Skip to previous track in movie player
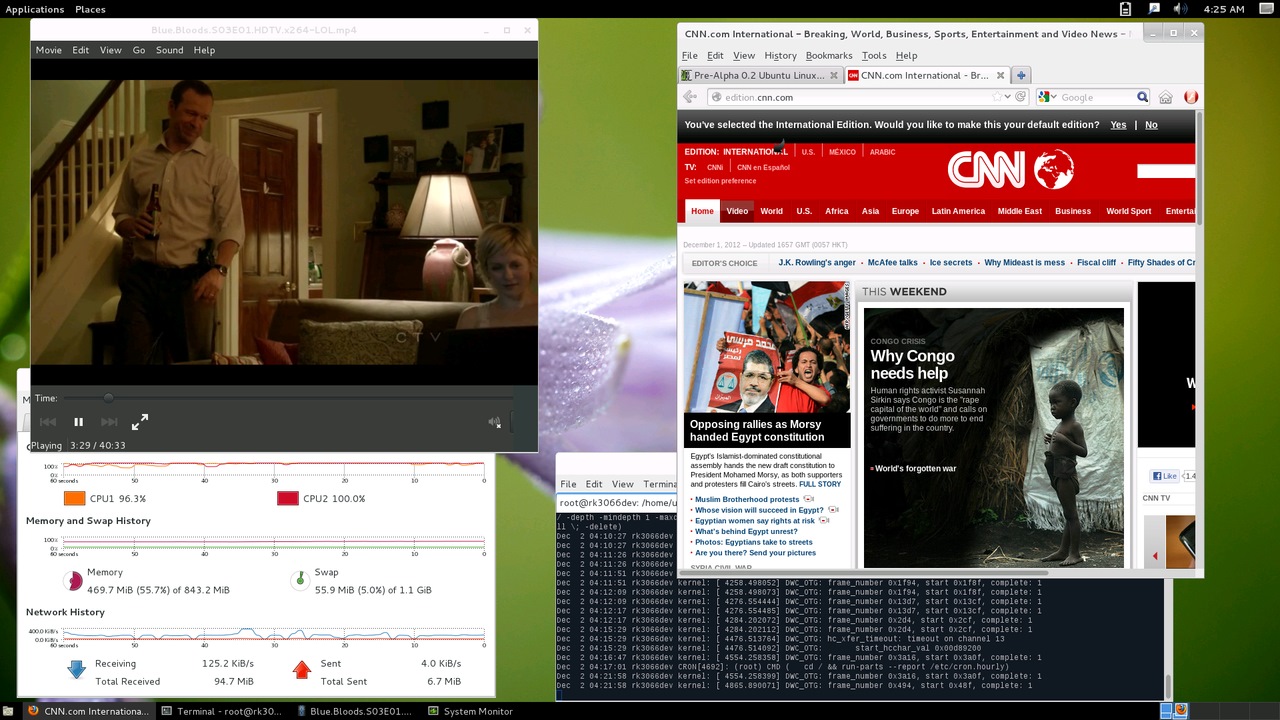The width and height of the screenshot is (1280, 720). pyautogui.click(x=47, y=422)
